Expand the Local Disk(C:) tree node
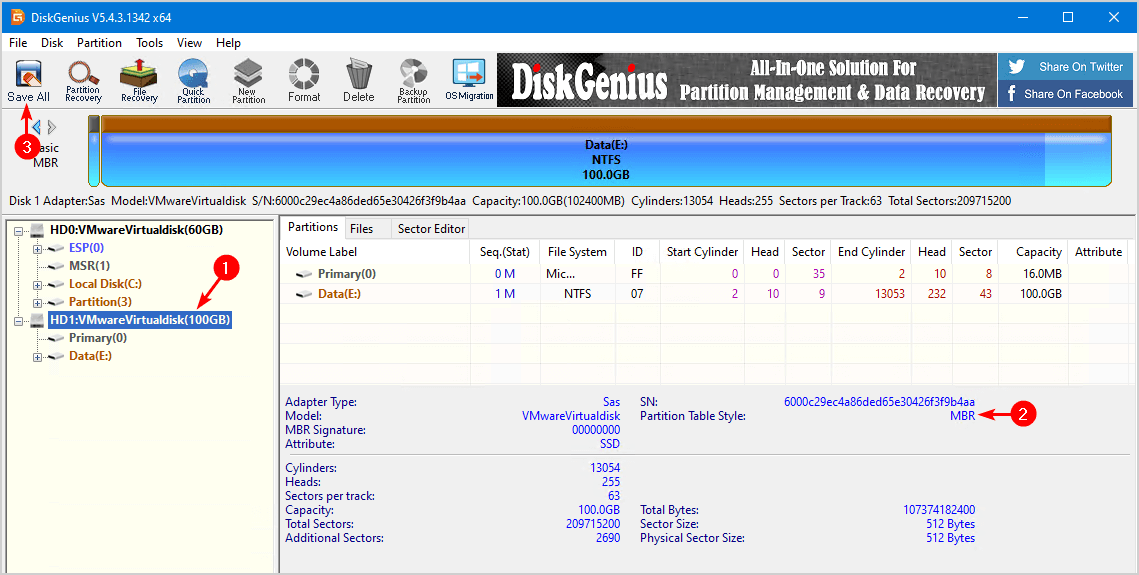The image size is (1139, 575). 37,285
